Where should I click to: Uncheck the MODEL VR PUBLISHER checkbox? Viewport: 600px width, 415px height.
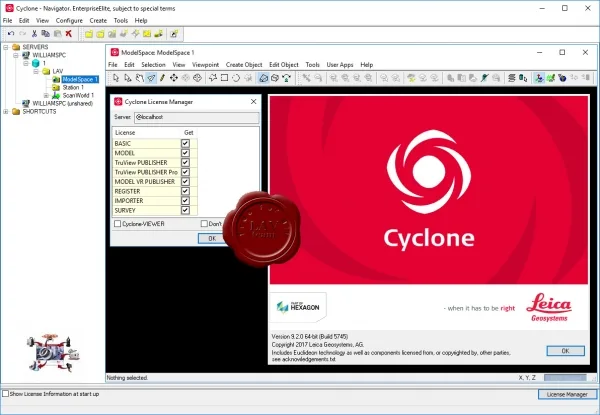point(185,182)
